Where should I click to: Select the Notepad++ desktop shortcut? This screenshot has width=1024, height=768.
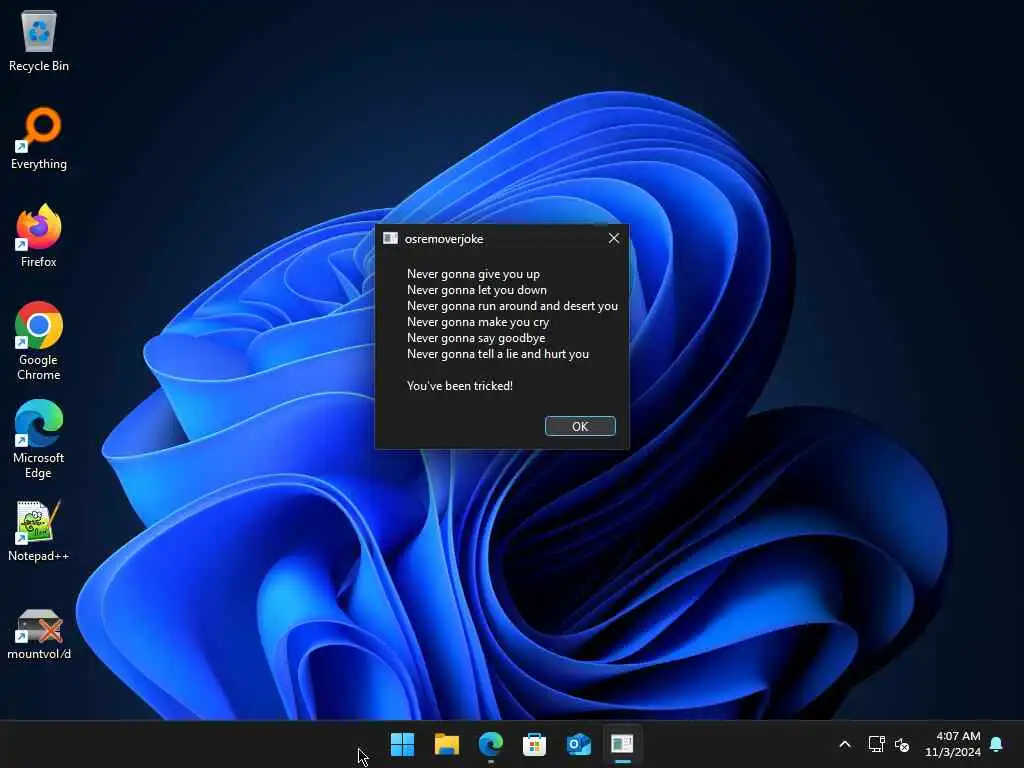[39, 530]
